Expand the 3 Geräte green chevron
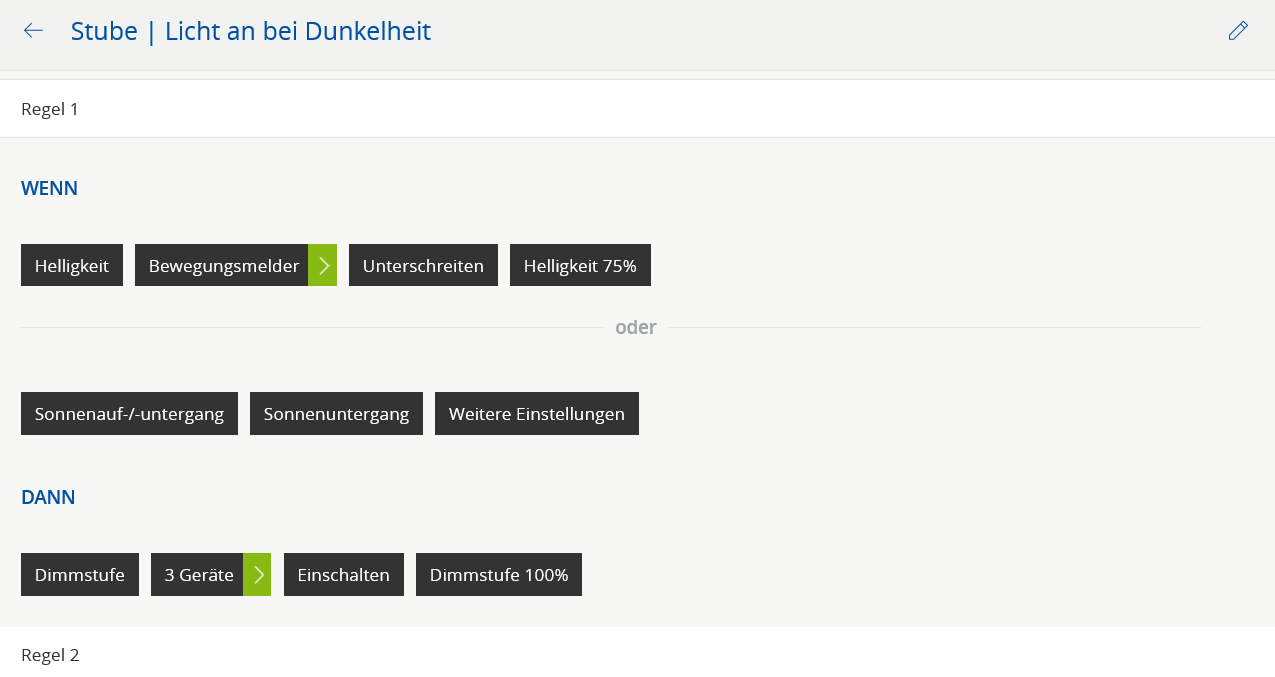Screen dimensions: 1275x677 (258, 575)
